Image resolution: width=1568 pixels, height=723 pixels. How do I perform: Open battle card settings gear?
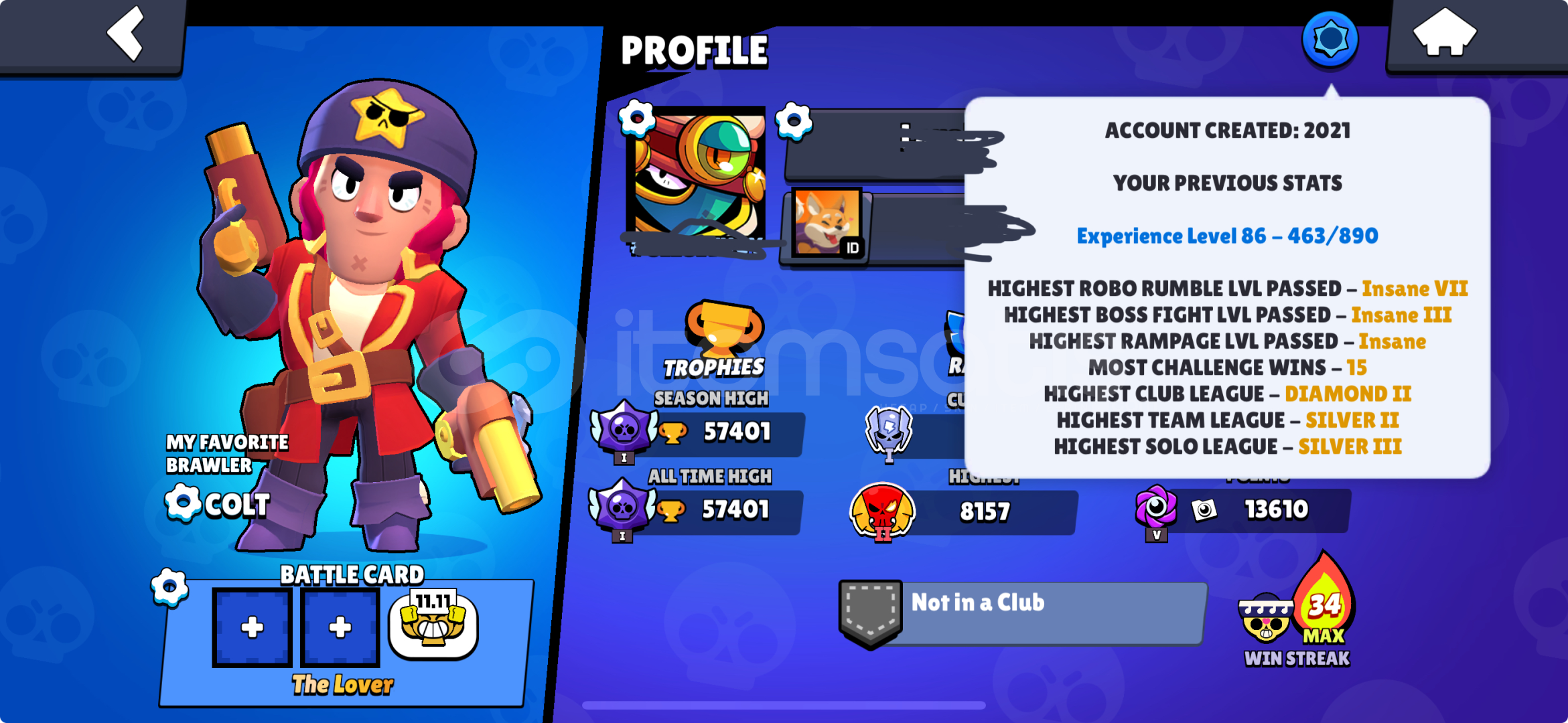[169, 588]
